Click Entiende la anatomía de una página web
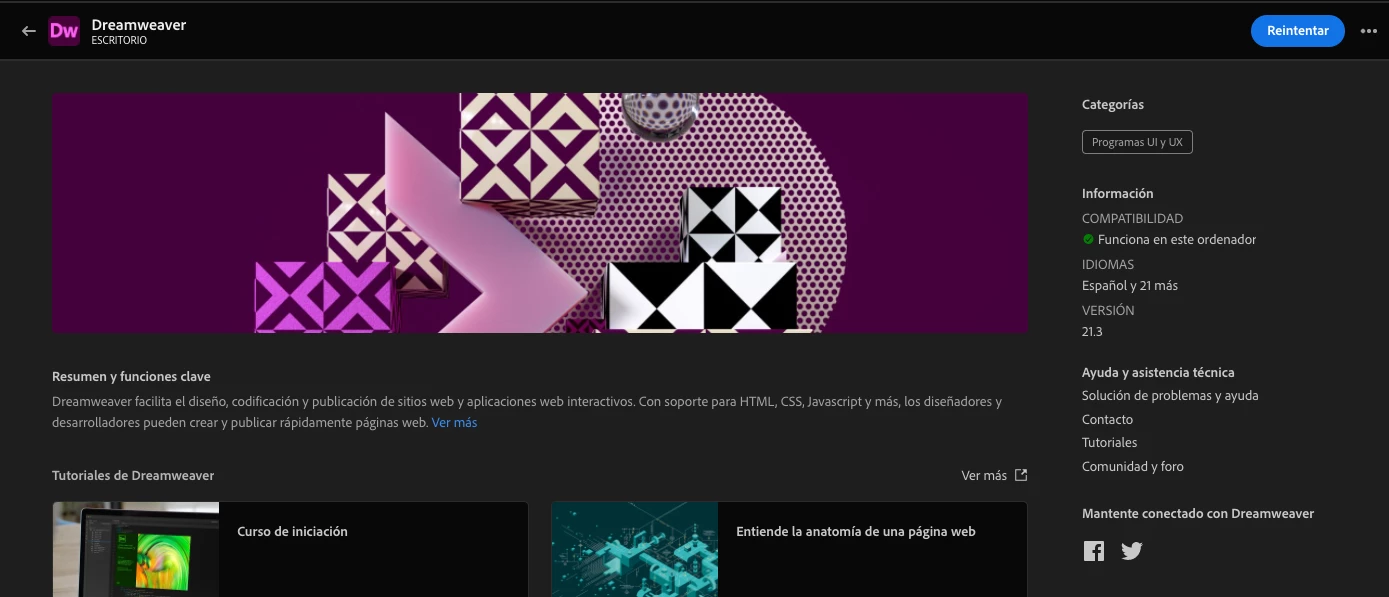This screenshot has height=597, width=1389. tap(855, 531)
